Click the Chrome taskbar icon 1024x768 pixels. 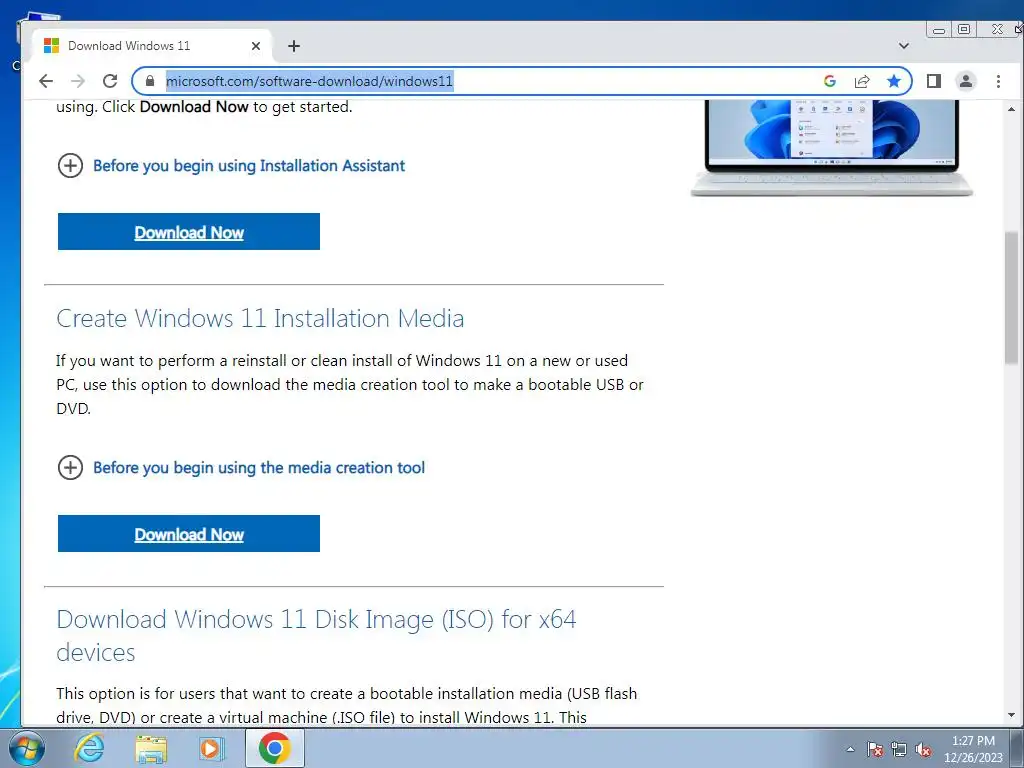pos(274,748)
